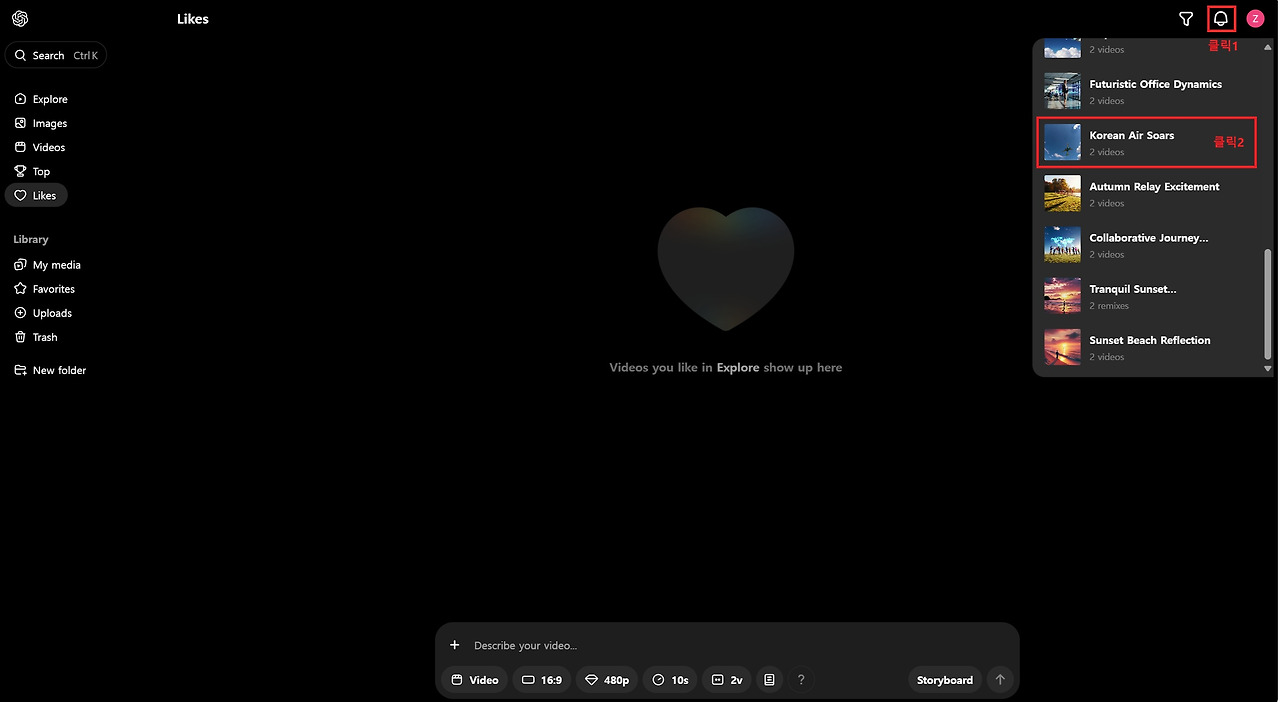This screenshot has width=1280, height=702.
Task: Open Uploads in Library
Action: [x=43, y=313]
